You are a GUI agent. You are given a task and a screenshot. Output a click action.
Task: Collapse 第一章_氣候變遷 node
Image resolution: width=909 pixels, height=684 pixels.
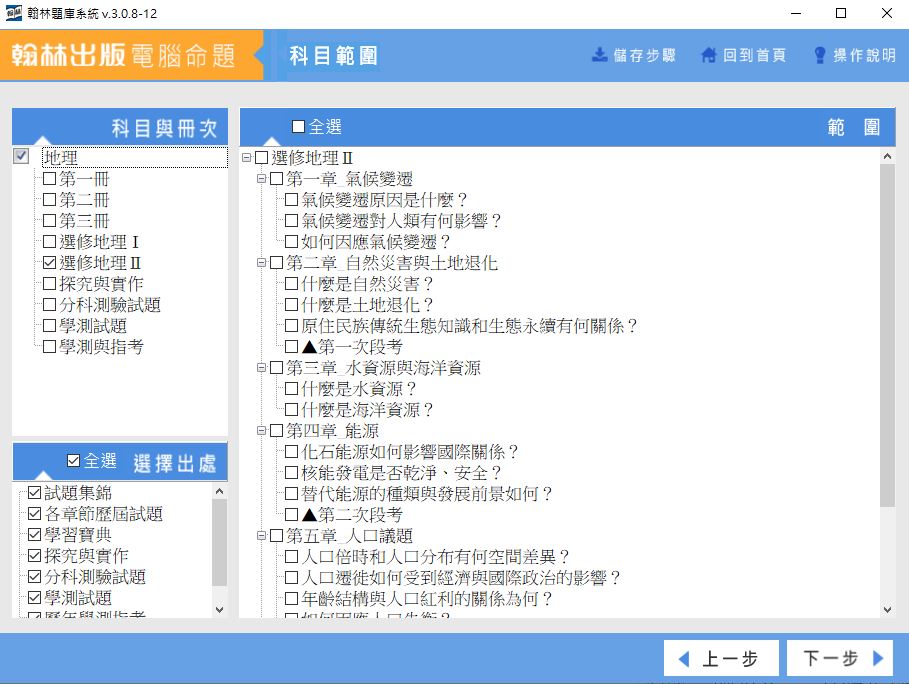click(261, 179)
